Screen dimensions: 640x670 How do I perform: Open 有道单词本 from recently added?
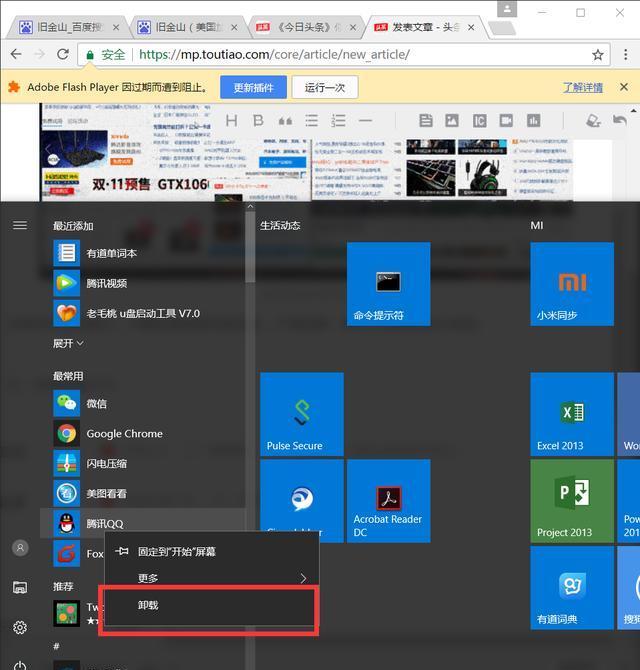tap(143, 253)
